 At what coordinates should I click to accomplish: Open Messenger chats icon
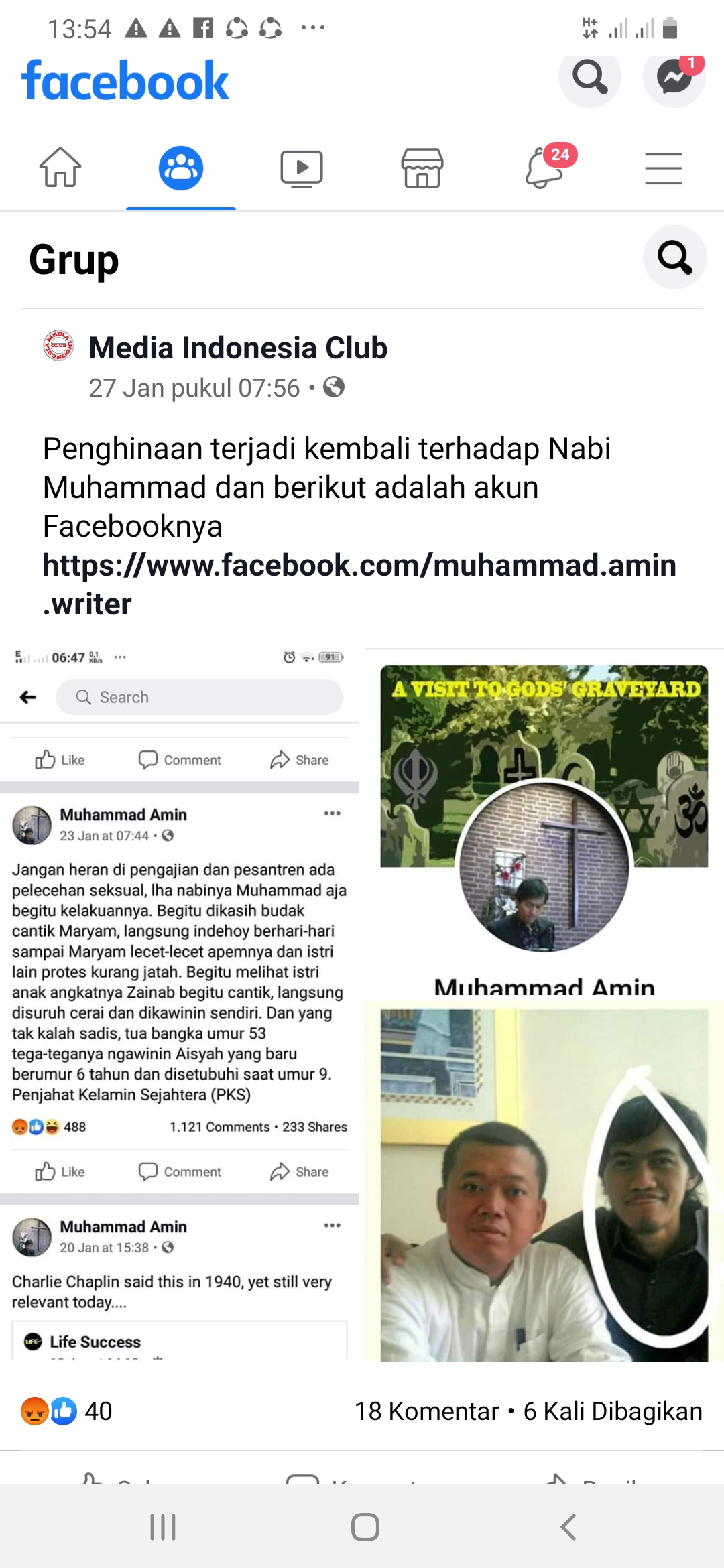674,76
